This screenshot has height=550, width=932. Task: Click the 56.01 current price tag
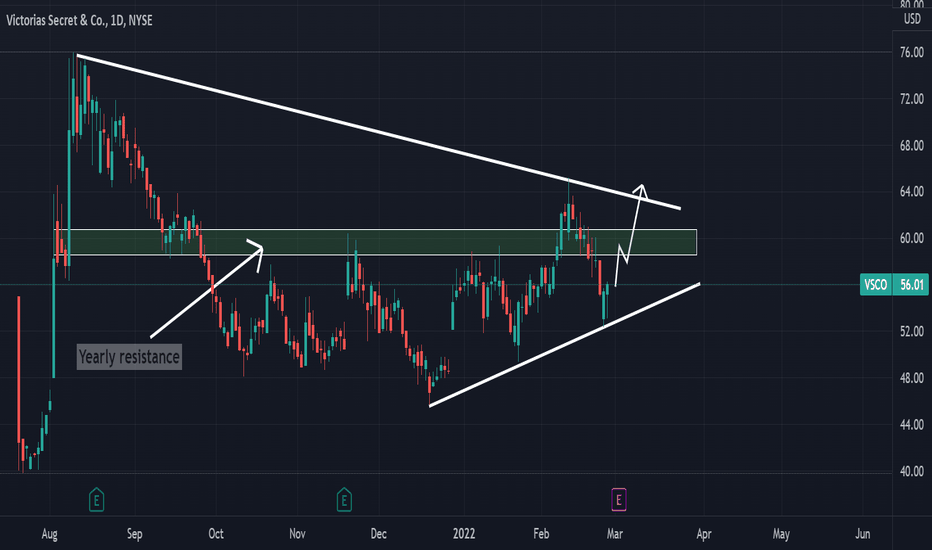(x=912, y=285)
